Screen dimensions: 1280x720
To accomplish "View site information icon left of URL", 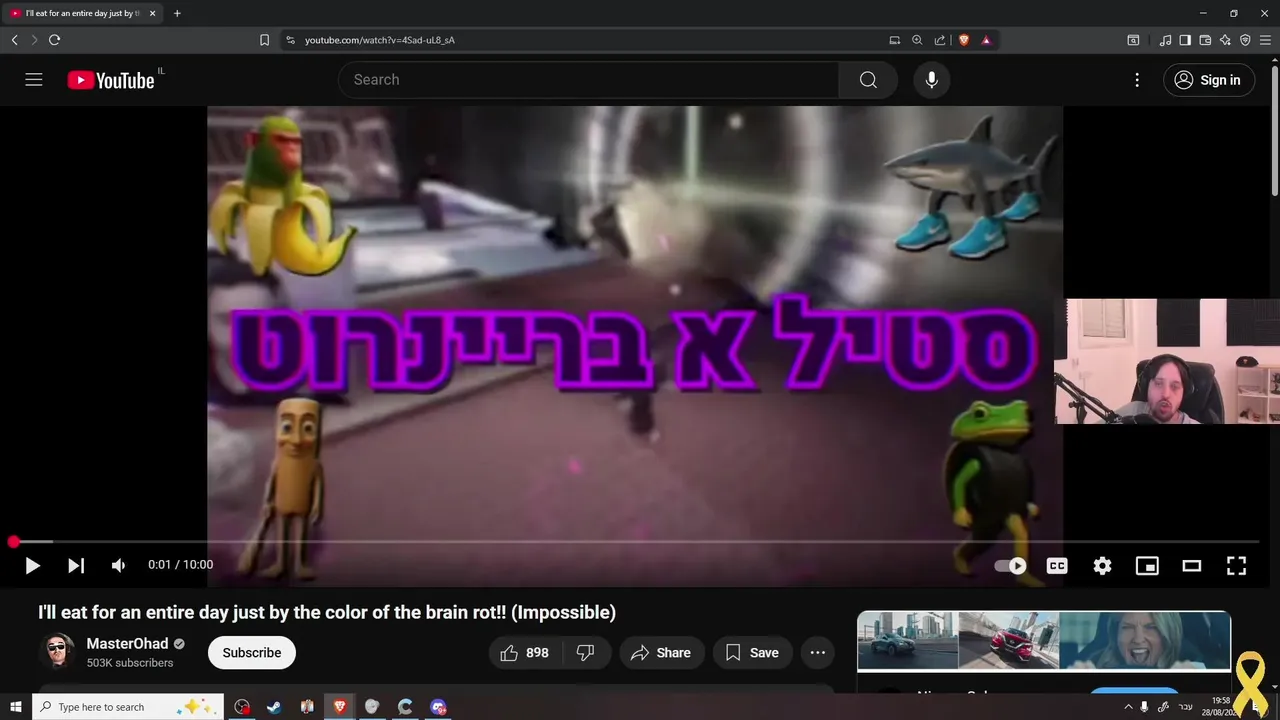I will coord(290,40).
